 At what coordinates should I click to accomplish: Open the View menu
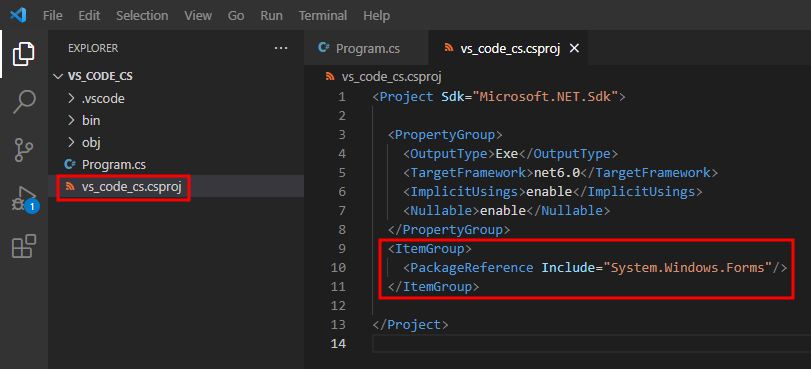click(198, 16)
